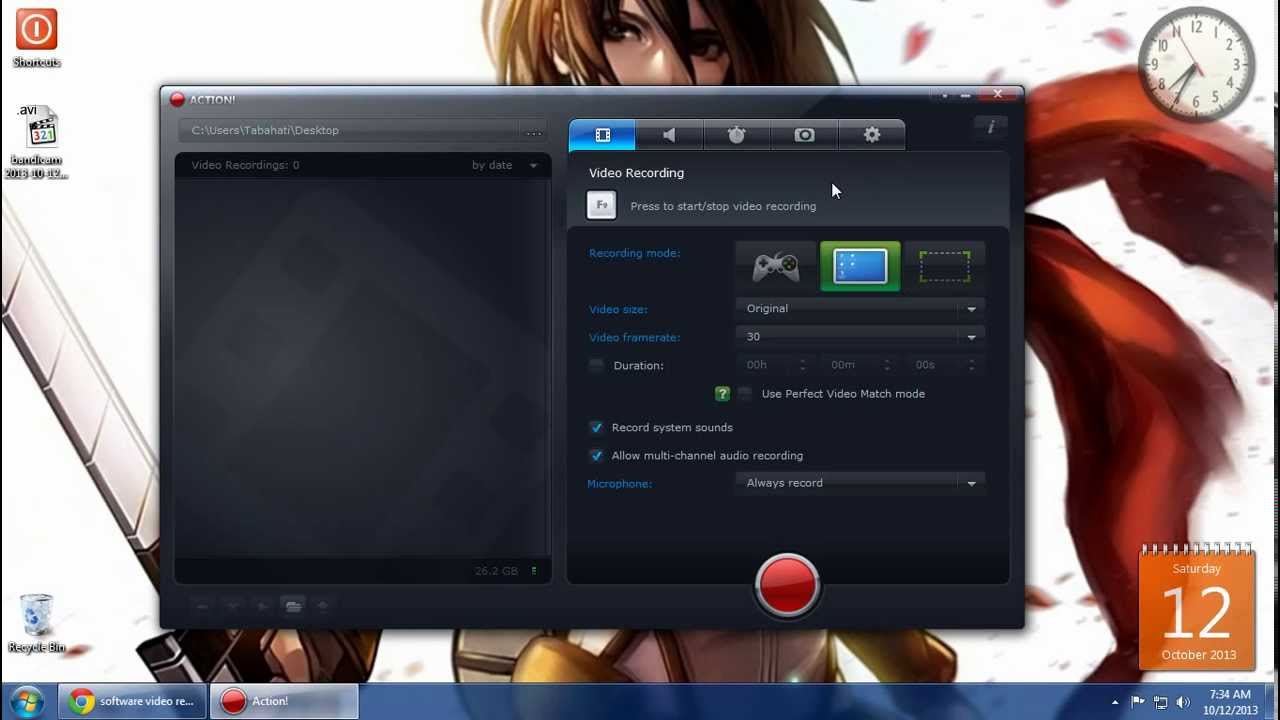
Task: Browse output folder with the three-dots button
Action: [534, 132]
